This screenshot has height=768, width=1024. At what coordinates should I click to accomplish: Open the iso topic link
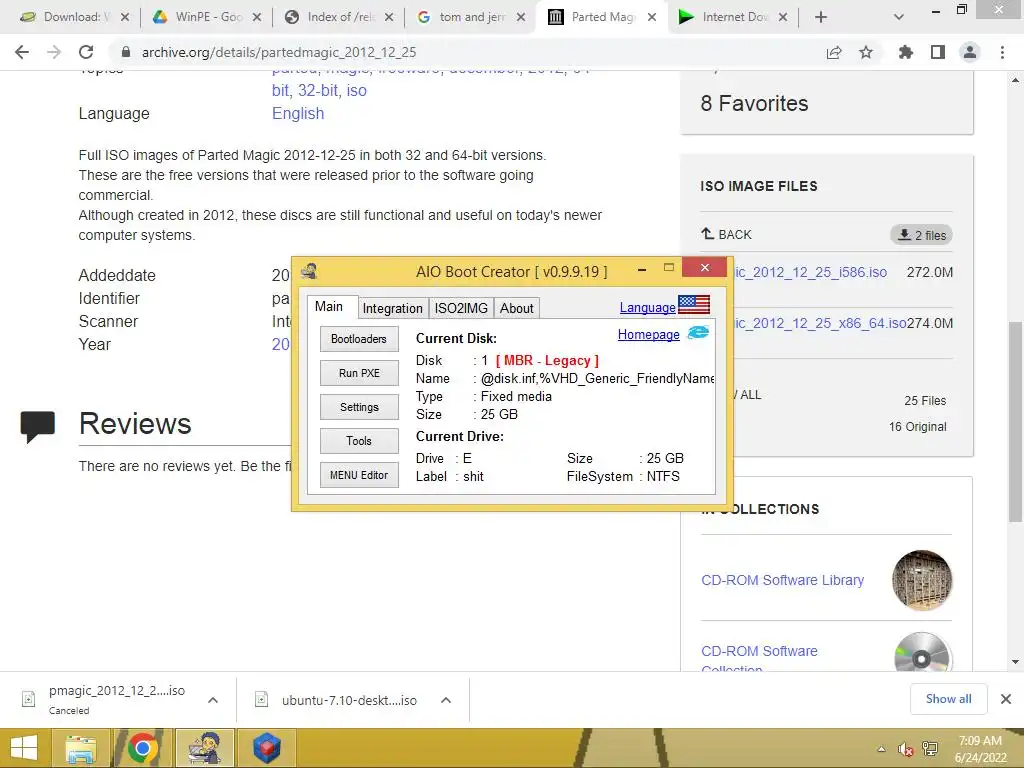pos(357,91)
